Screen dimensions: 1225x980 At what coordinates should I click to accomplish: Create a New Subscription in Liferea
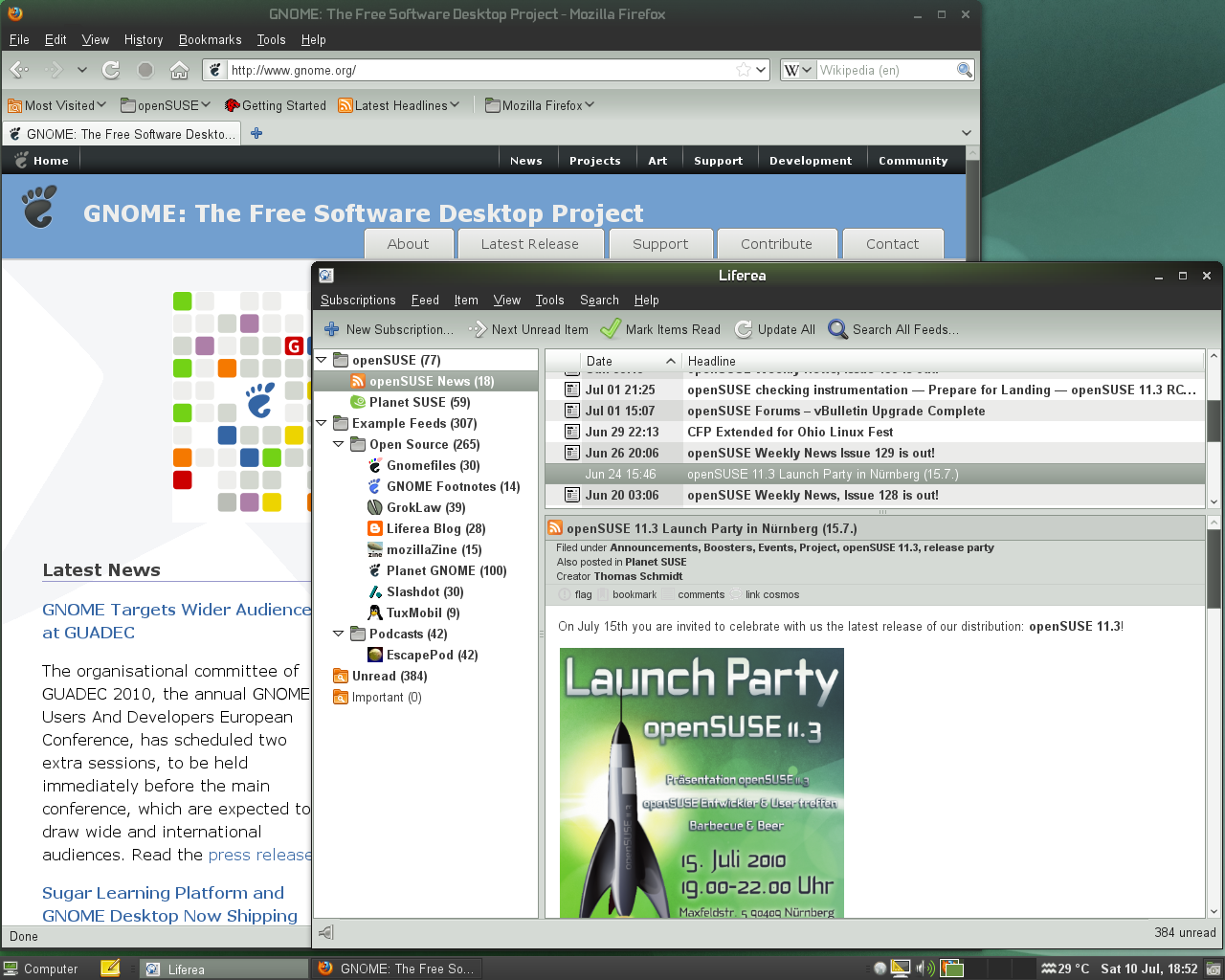(x=389, y=329)
